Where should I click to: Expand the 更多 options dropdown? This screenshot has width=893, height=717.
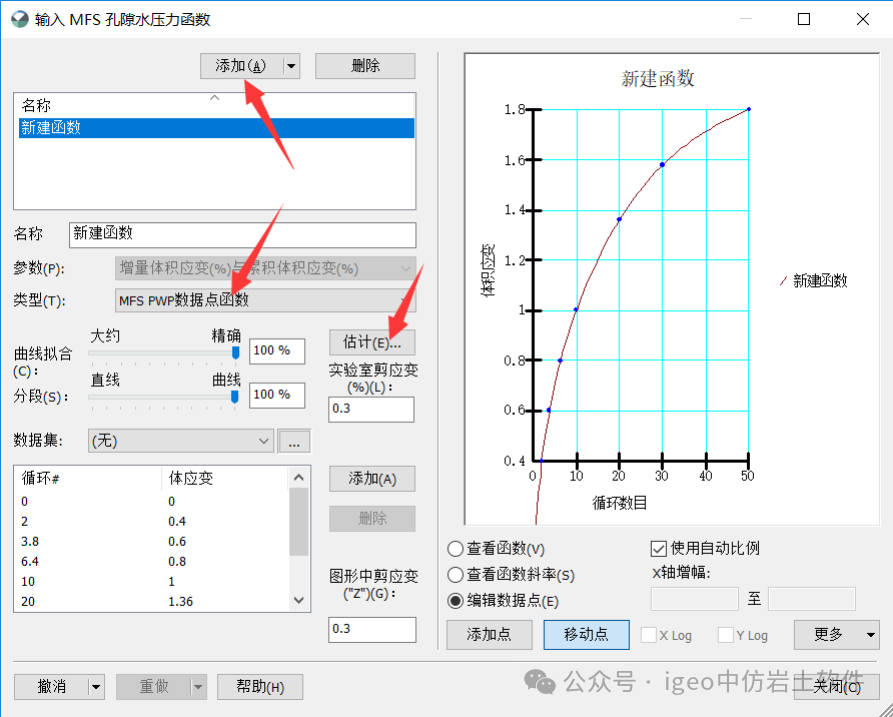(x=869, y=635)
